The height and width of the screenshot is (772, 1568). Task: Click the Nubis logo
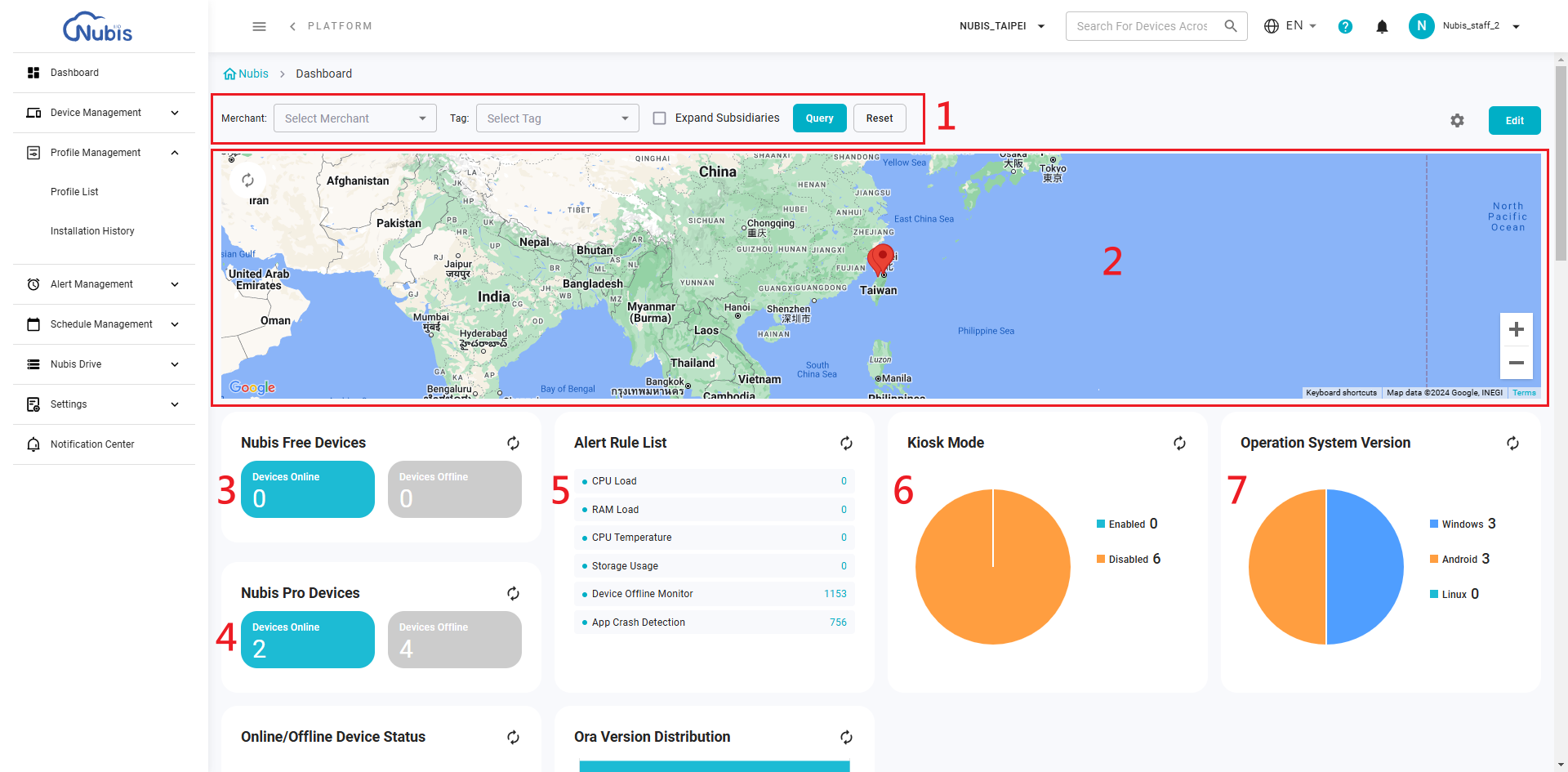pos(98,26)
